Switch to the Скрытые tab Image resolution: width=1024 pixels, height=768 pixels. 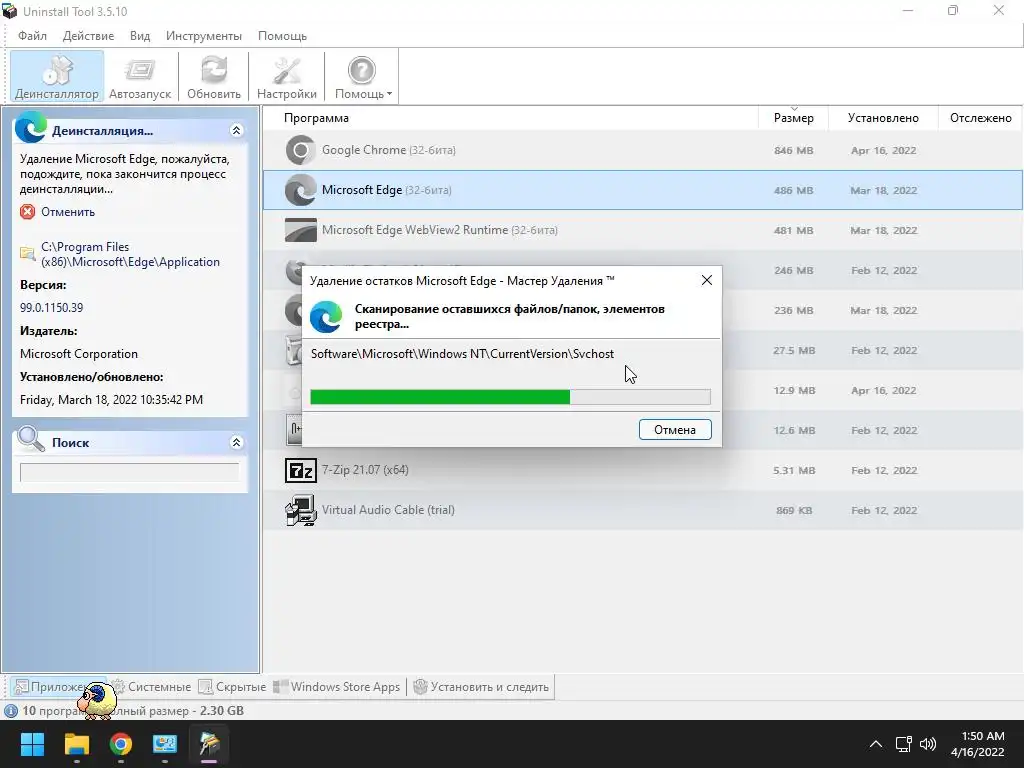(232, 687)
